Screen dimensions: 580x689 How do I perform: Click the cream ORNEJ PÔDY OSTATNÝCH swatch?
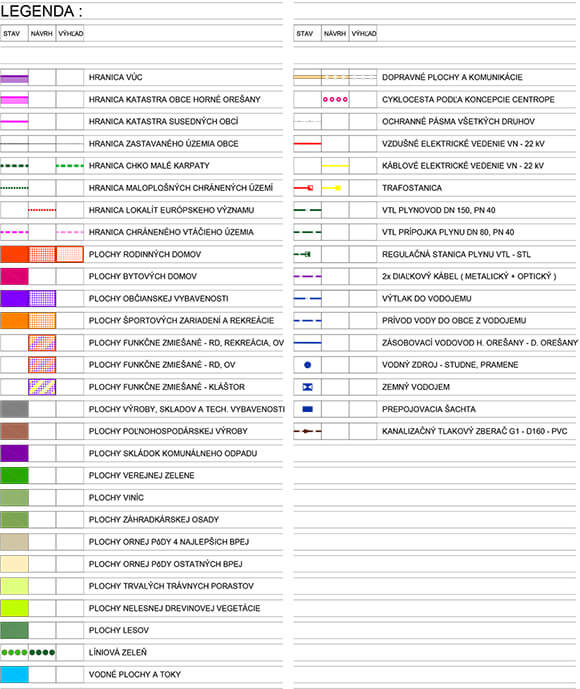pyautogui.click(x=14, y=564)
